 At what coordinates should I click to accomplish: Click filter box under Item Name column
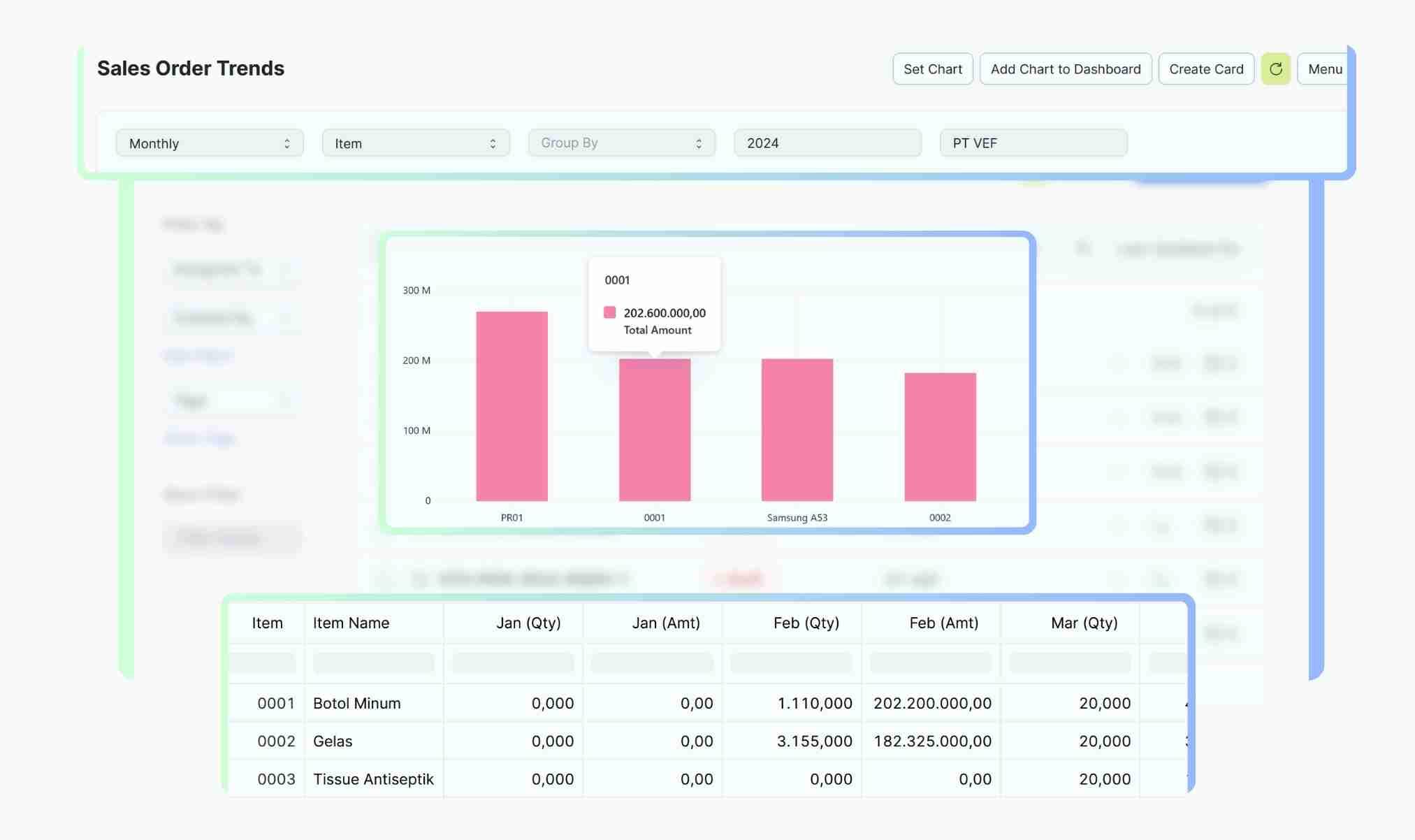tap(373, 662)
